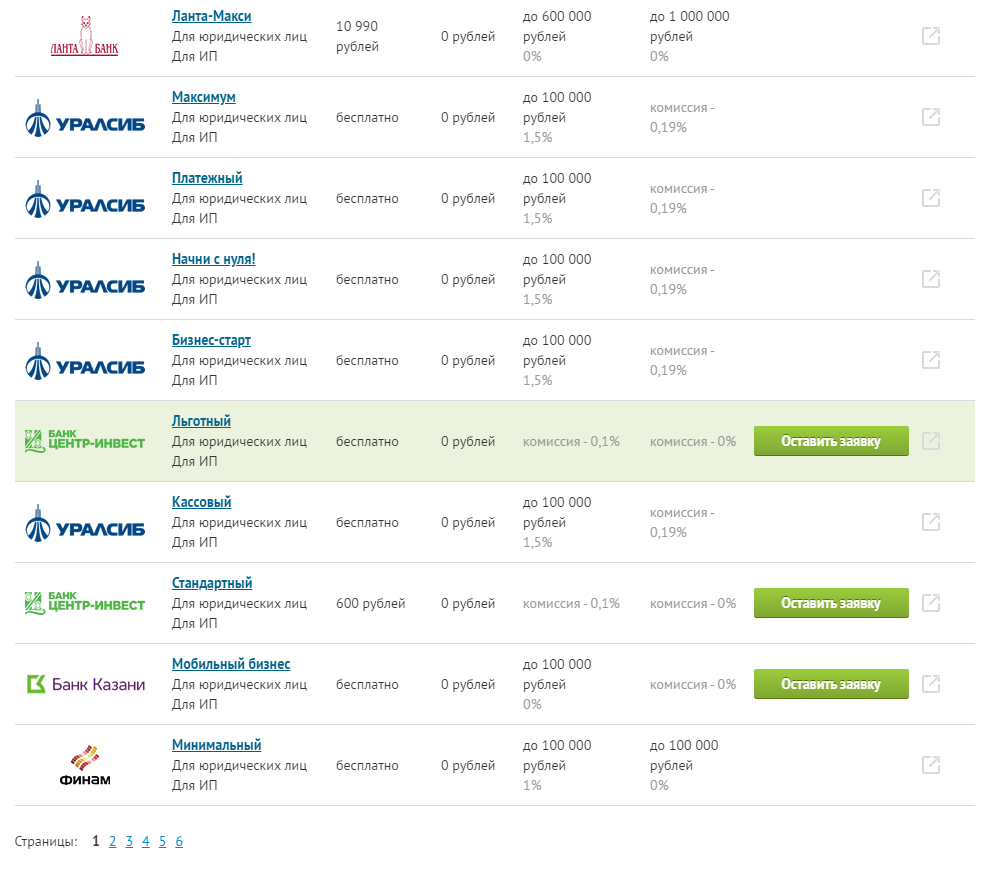Image resolution: width=984 pixels, height=874 pixels.
Task: Open the Кассовый tariff link
Action: [x=201, y=502]
